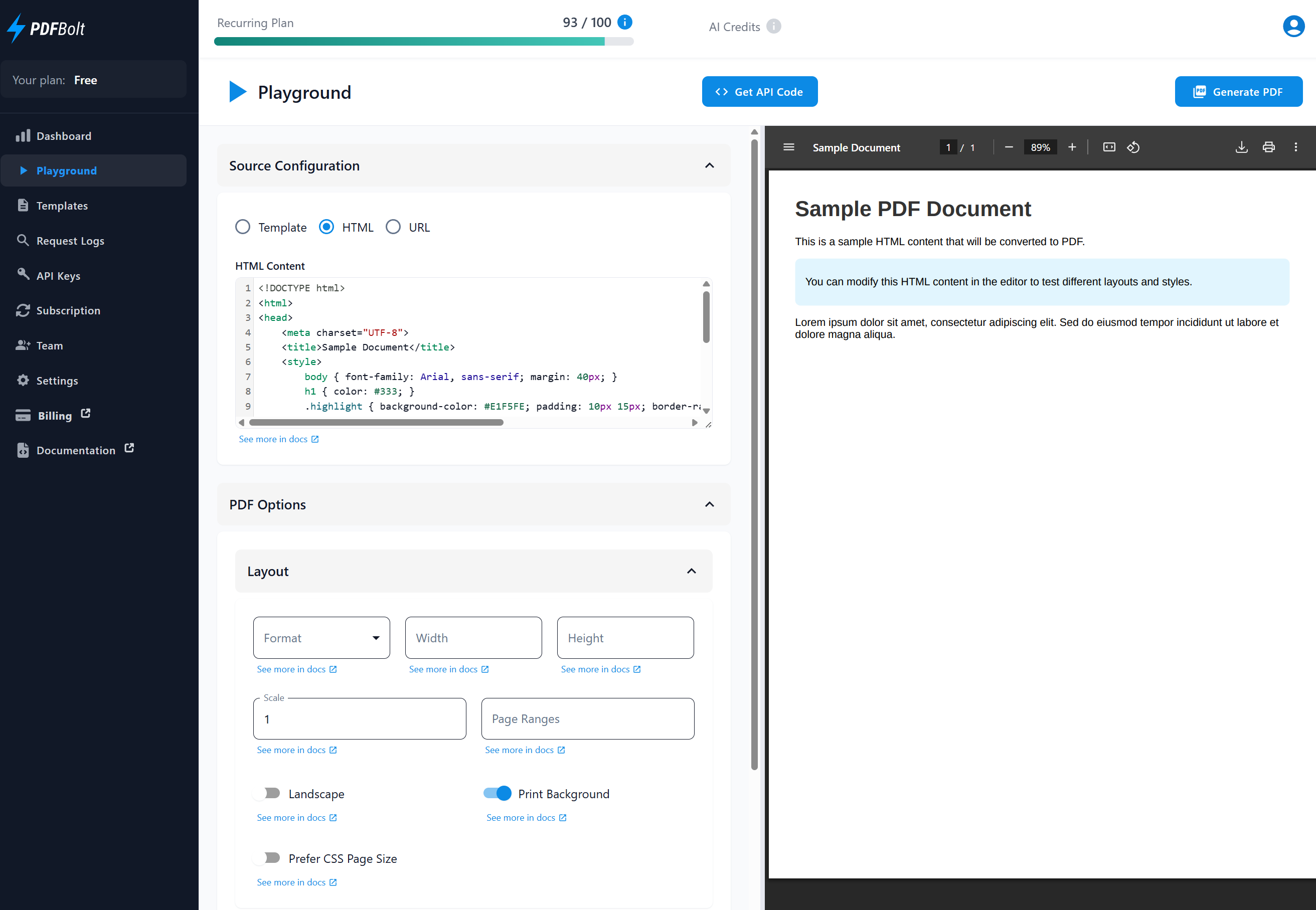Open the Format dropdown

(321, 637)
